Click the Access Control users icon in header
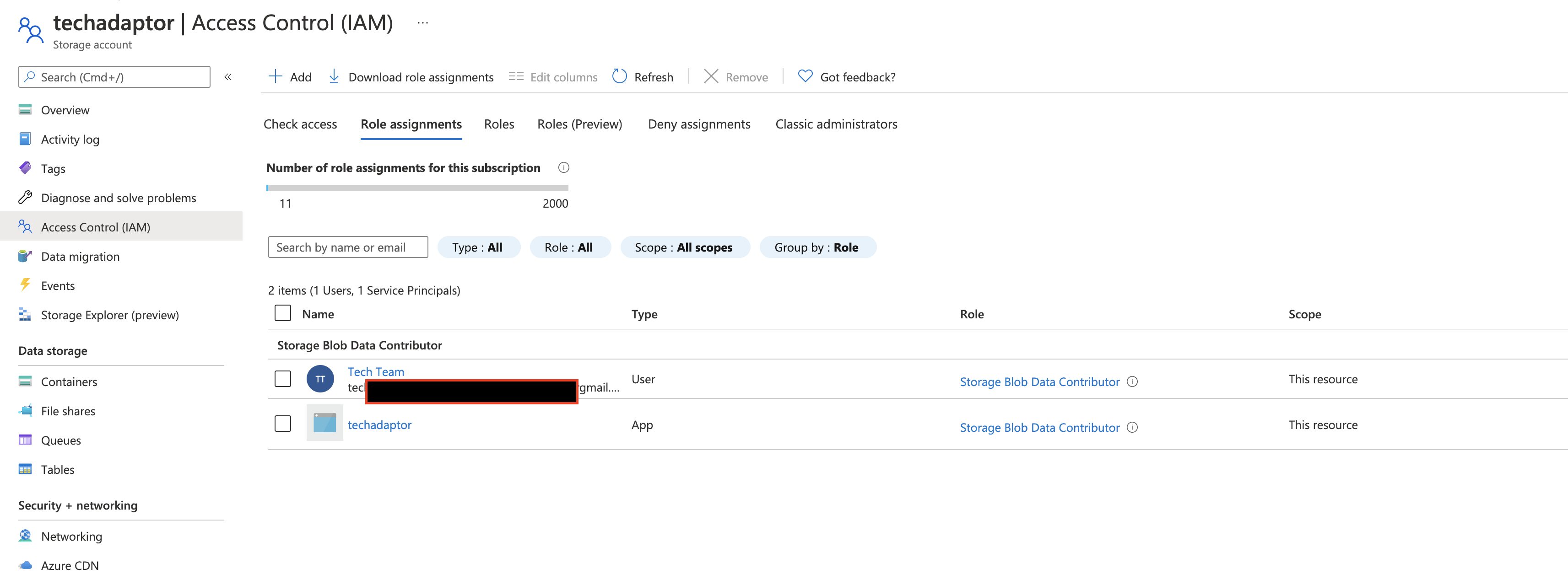Screen dimensions: 1568x580 point(30,31)
